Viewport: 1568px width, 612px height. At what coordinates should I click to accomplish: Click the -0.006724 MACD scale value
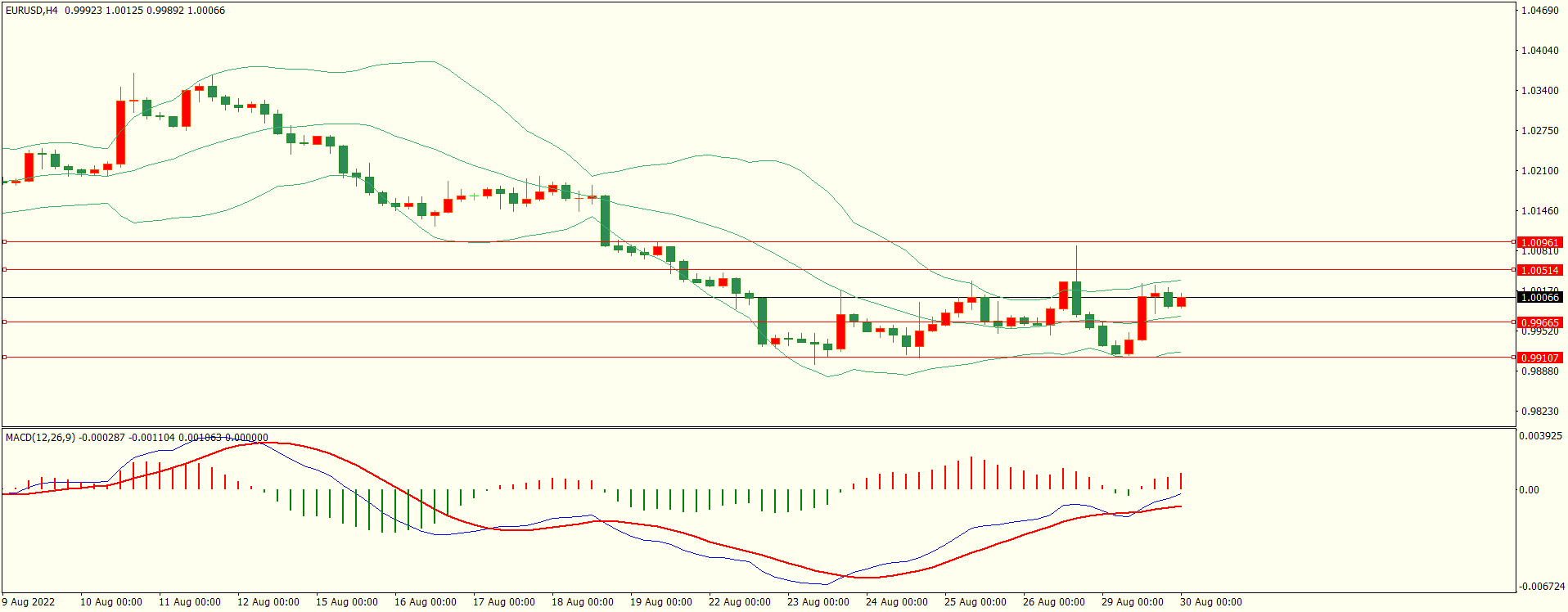pyautogui.click(x=1542, y=587)
